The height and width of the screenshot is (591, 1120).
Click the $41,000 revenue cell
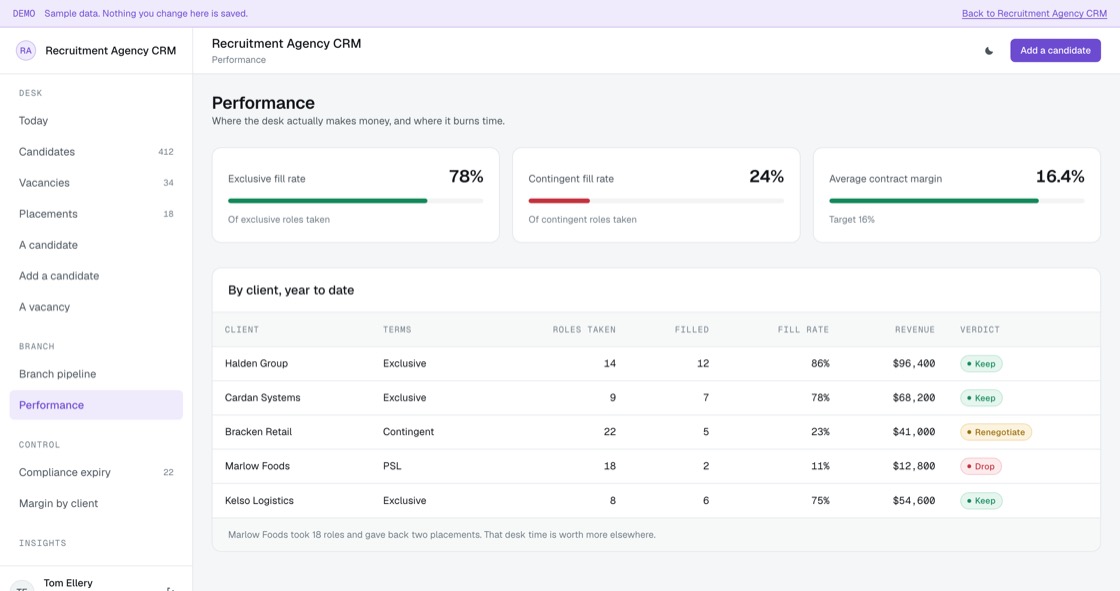tap(914, 432)
